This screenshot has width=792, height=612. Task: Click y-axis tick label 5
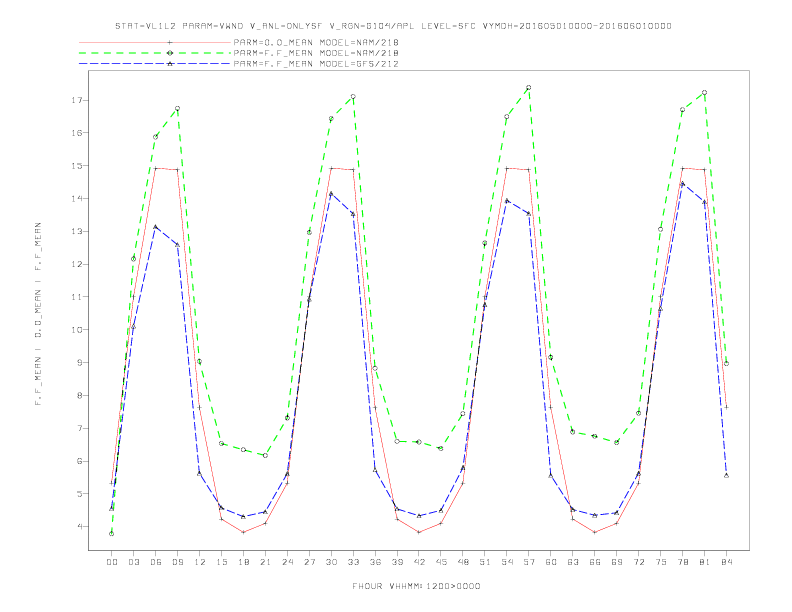tap(79, 494)
